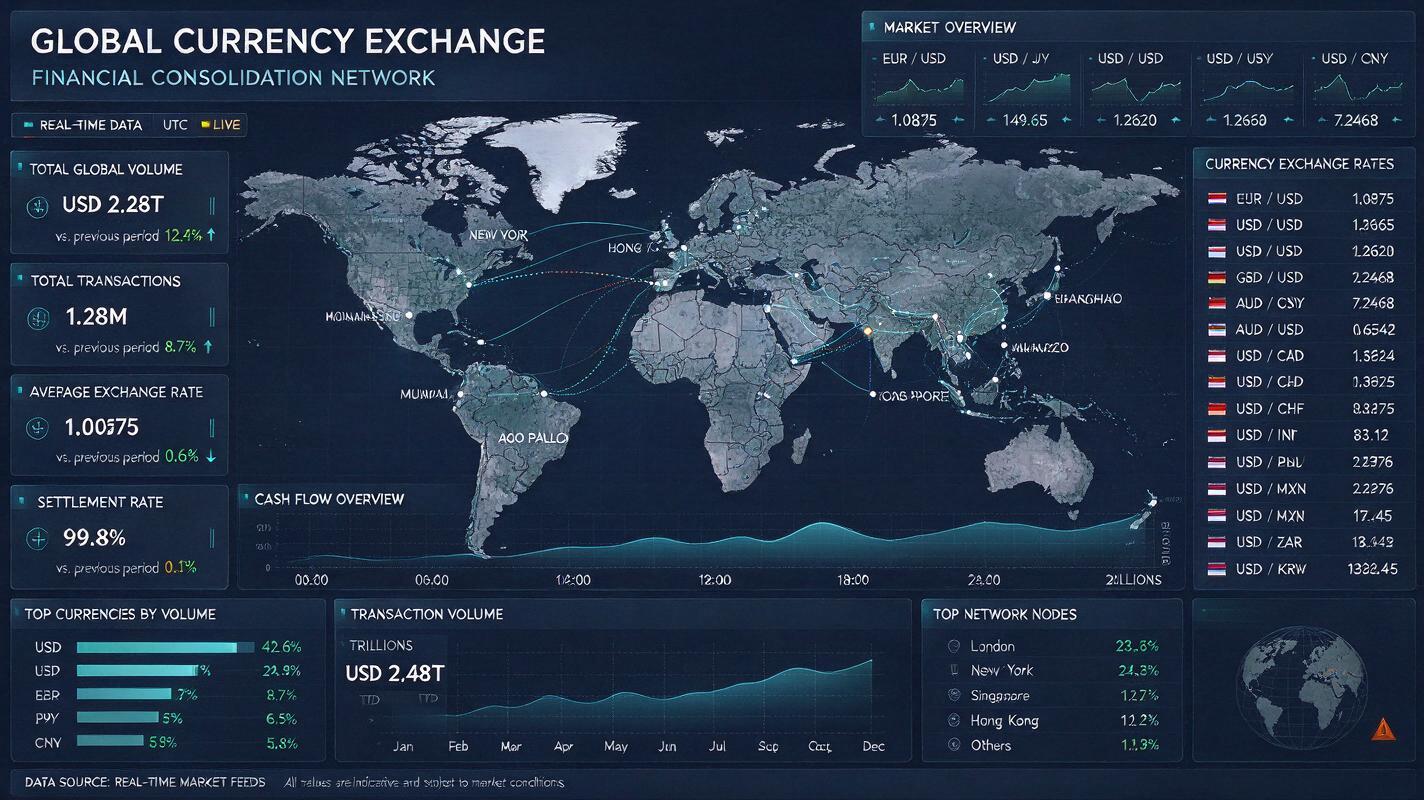Click the flag in the USD / CHF row

click(1217, 409)
